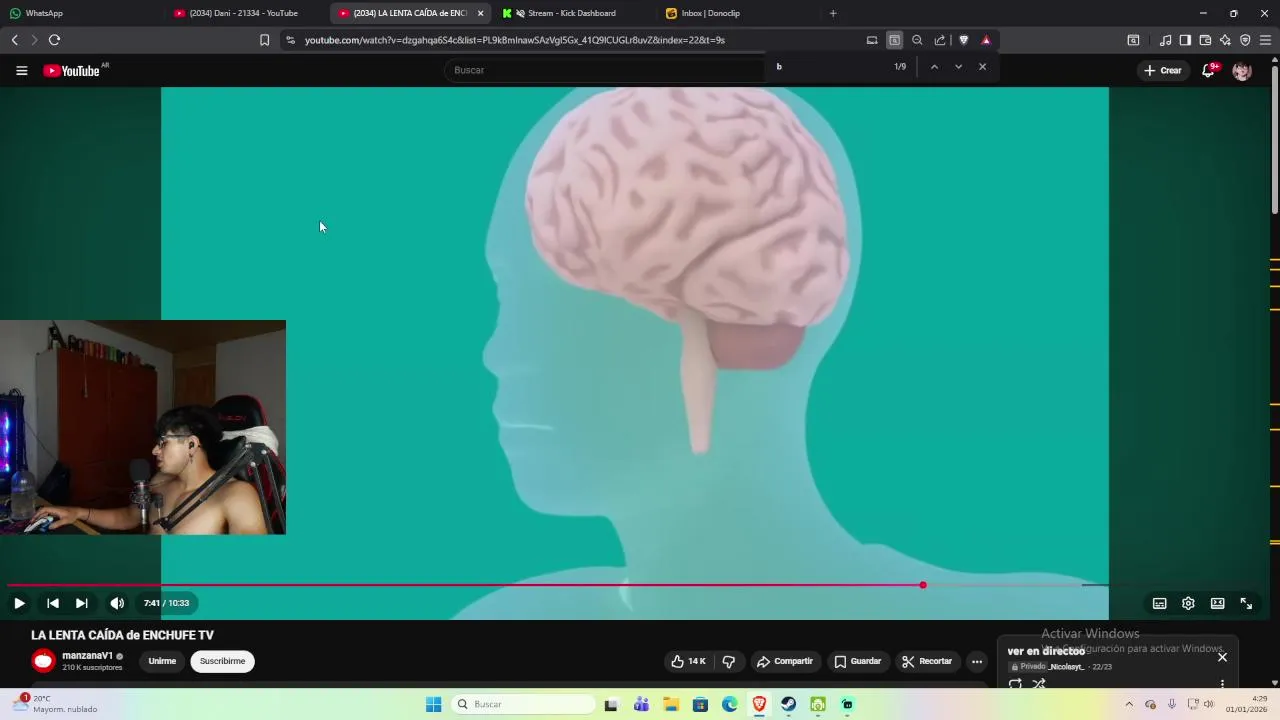Open Brave Rewards triangle icon
Viewport: 1280px width, 720px height.
click(x=986, y=40)
